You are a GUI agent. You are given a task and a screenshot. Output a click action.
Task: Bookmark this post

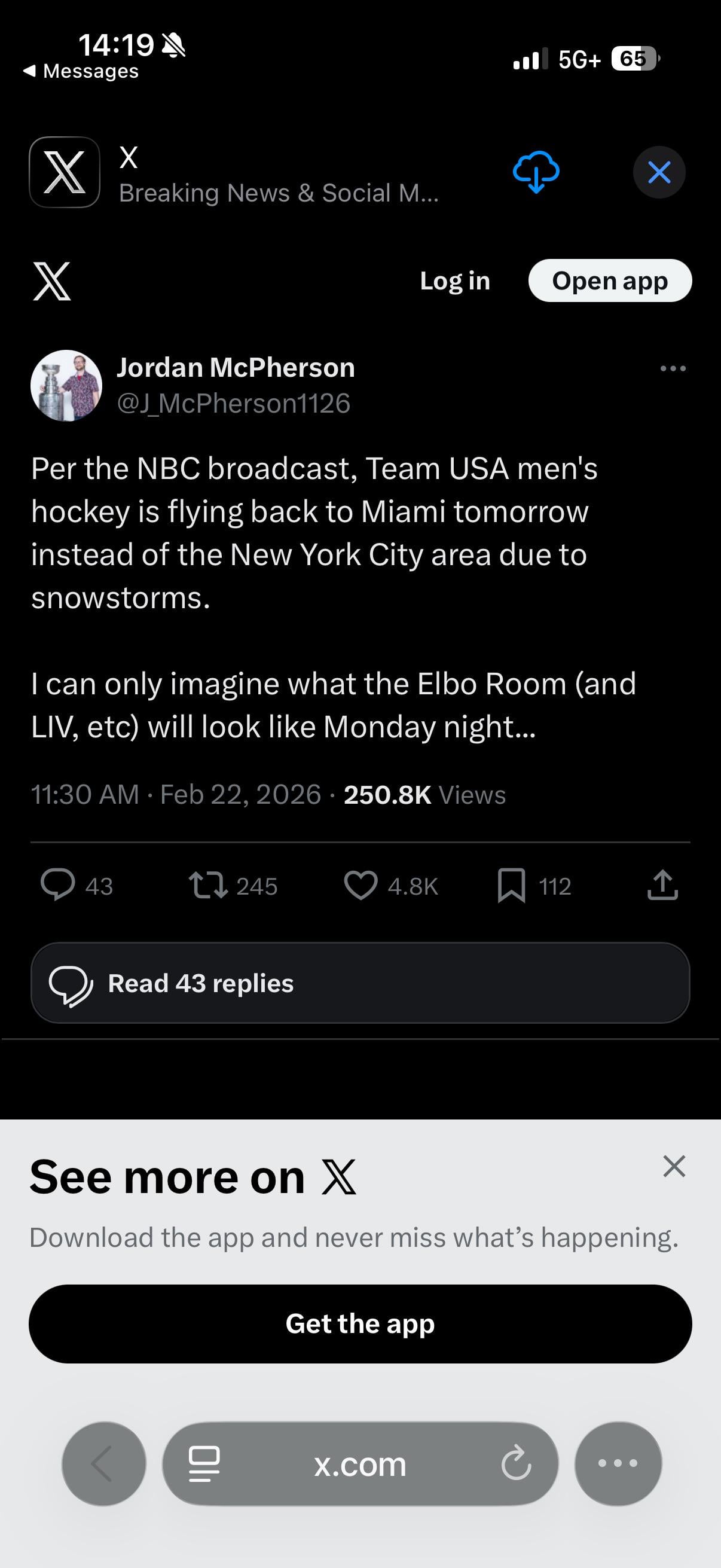pyautogui.click(x=511, y=885)
